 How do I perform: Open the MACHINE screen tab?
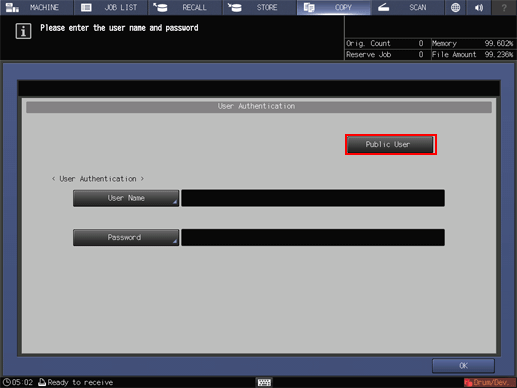(x=37, y=7)
